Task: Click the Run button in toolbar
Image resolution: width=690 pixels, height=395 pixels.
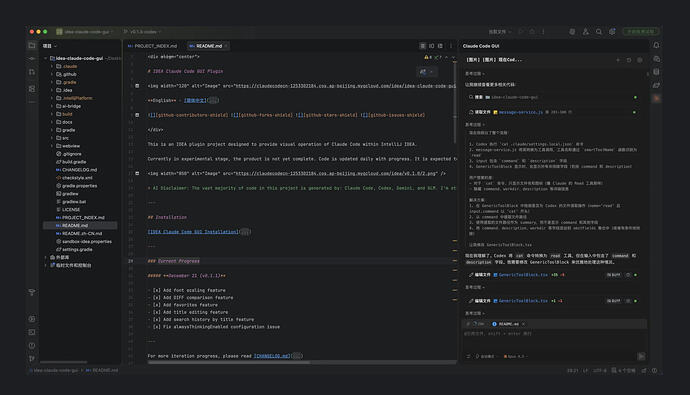Action: [x=521, y=32]
